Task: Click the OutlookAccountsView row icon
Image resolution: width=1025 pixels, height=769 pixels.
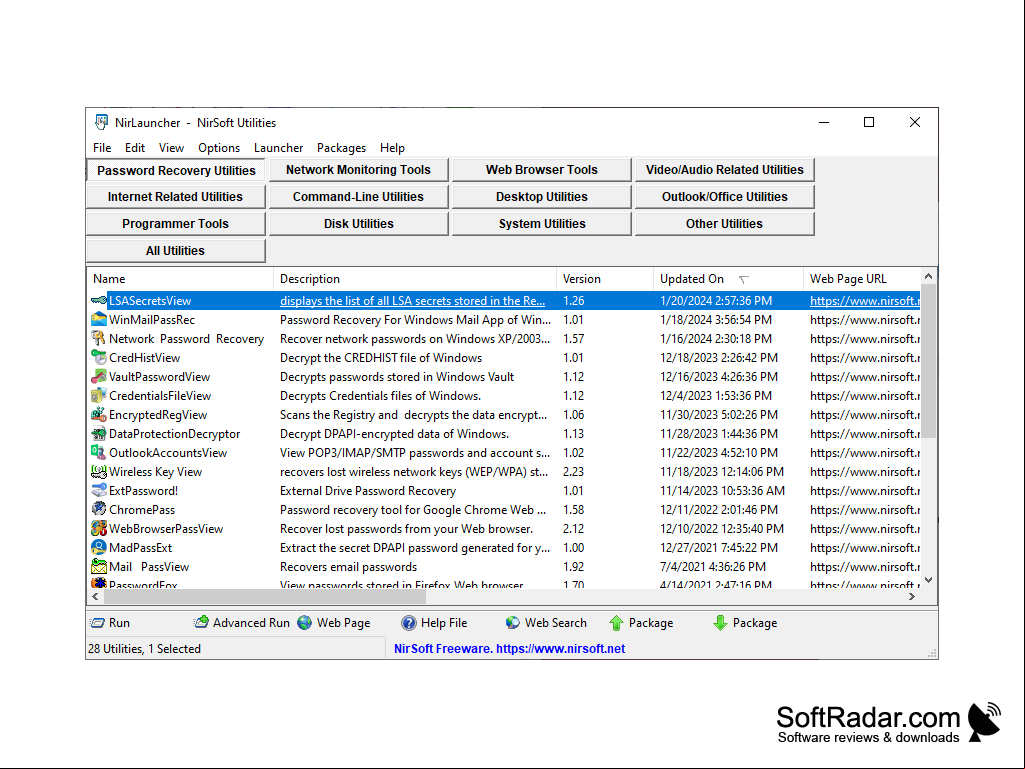Action: click(x=99, y=453)
